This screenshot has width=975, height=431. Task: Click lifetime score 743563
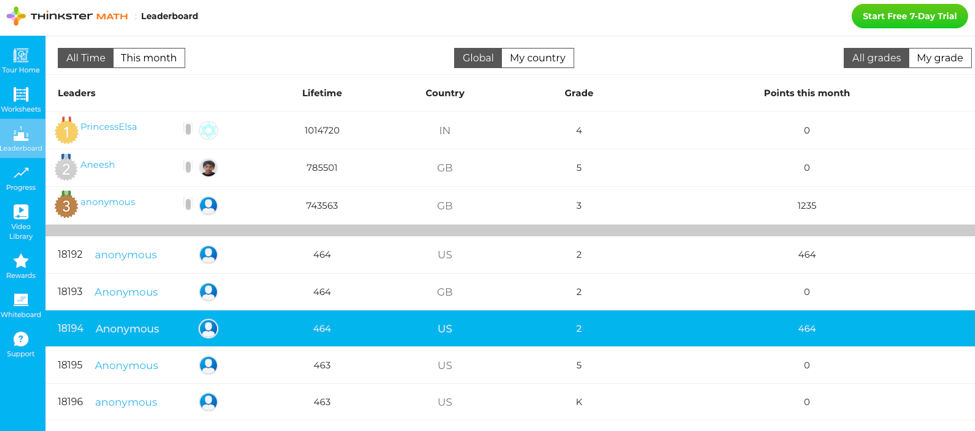pyautogui.click(x=322, y=205)
